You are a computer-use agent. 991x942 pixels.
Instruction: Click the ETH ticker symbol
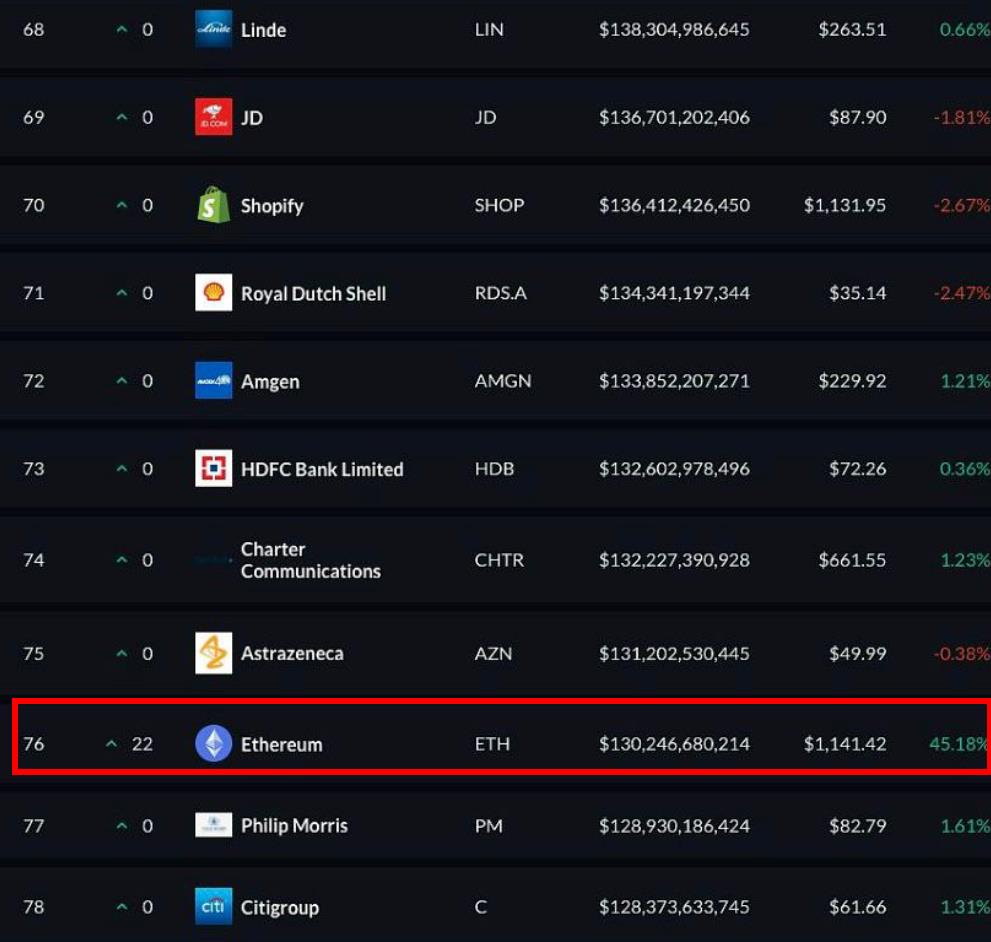coord(492,743)
